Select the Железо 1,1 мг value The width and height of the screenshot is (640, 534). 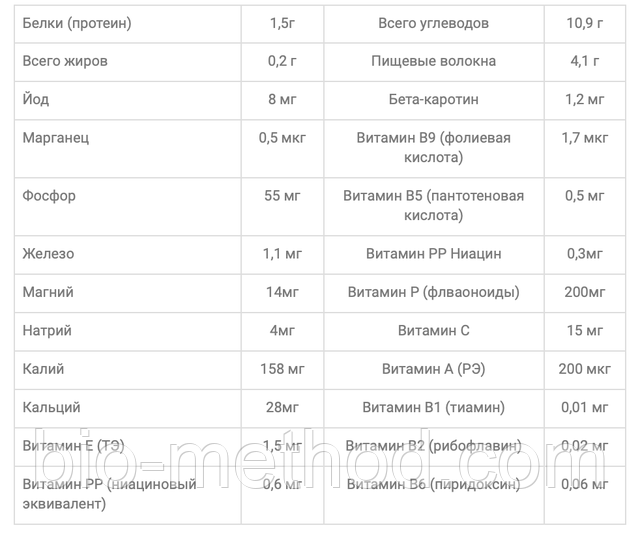[282, 254]
